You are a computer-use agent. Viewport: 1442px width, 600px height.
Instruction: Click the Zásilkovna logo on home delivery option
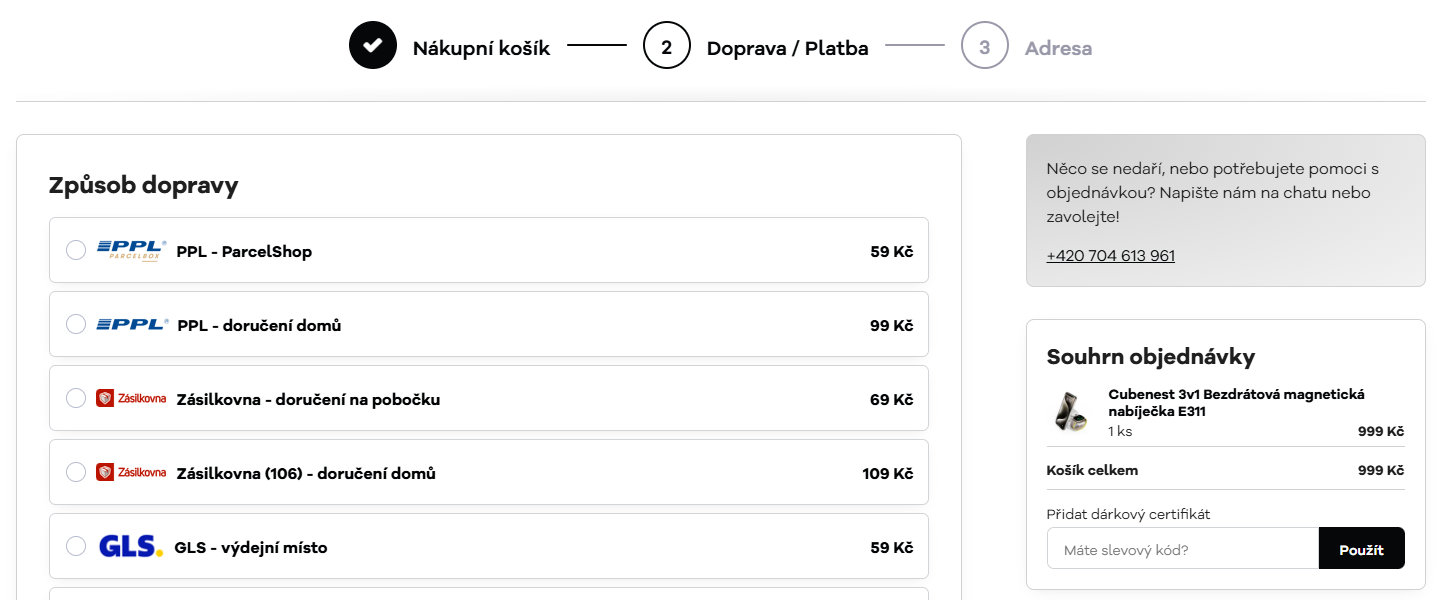[133, 471]
